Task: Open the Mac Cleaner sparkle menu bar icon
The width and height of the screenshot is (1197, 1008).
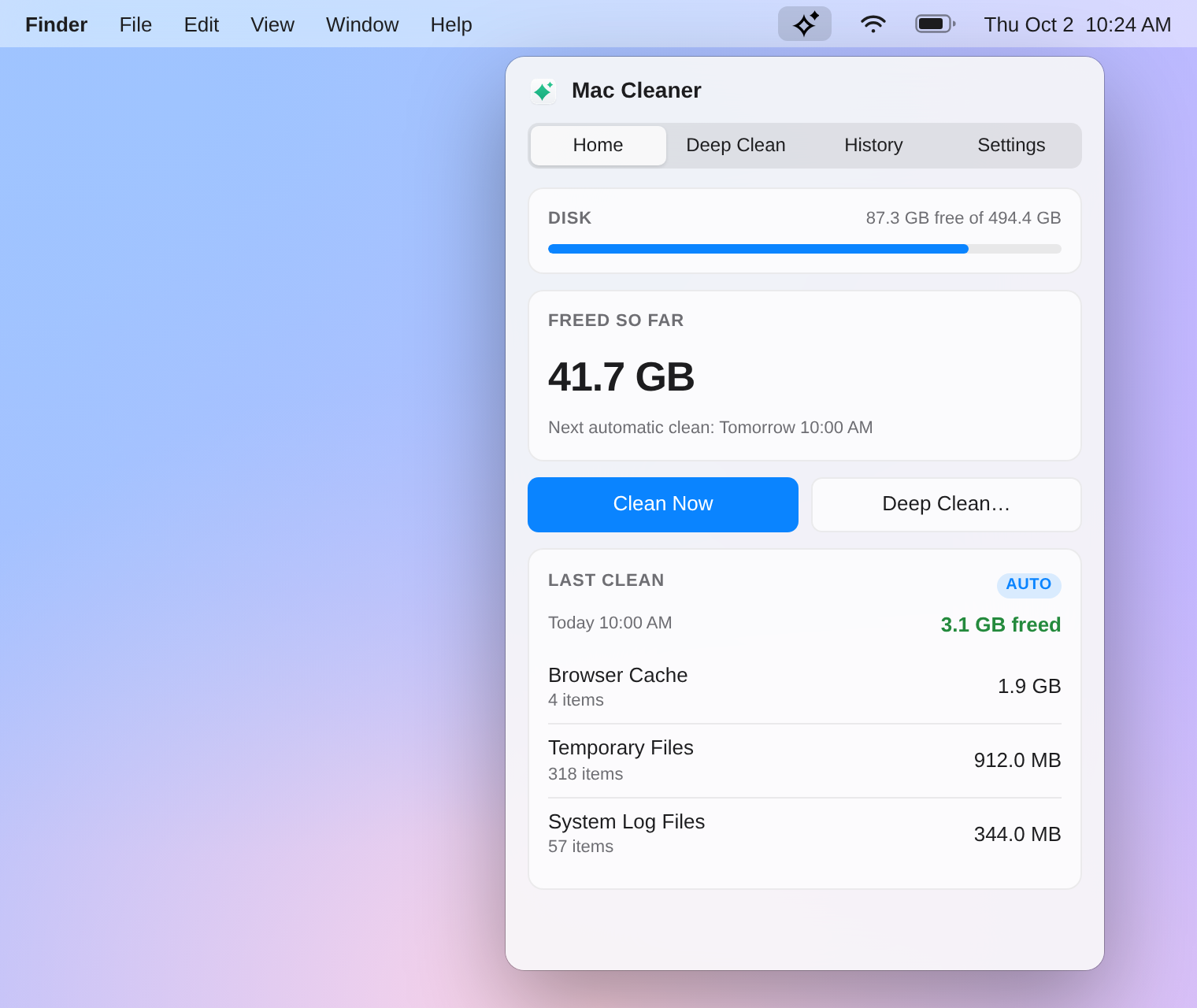Action: point(804,24)
